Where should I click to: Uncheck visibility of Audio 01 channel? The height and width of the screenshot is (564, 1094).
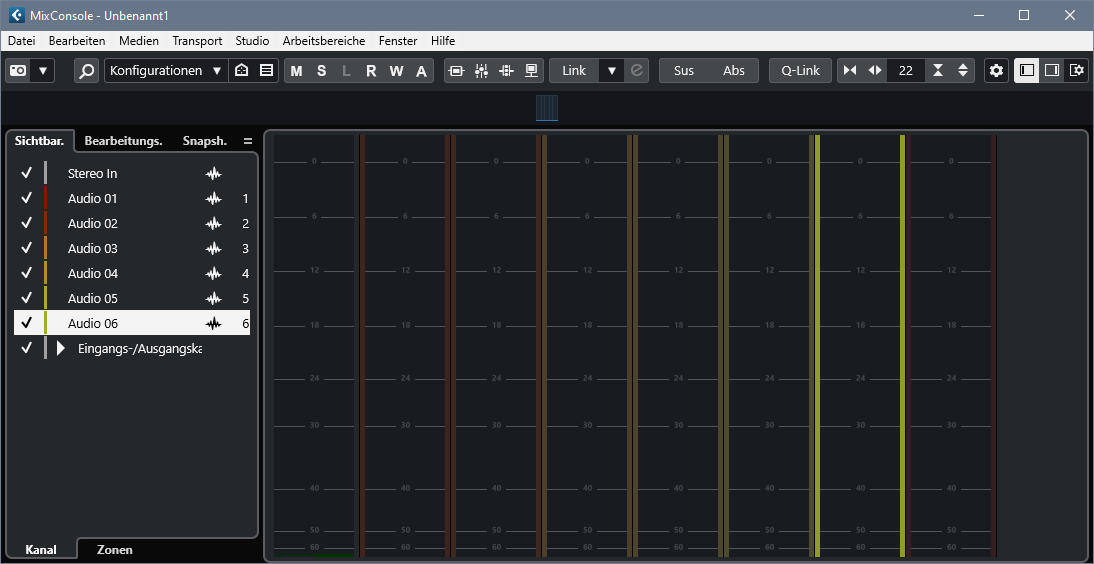point(27,198)
